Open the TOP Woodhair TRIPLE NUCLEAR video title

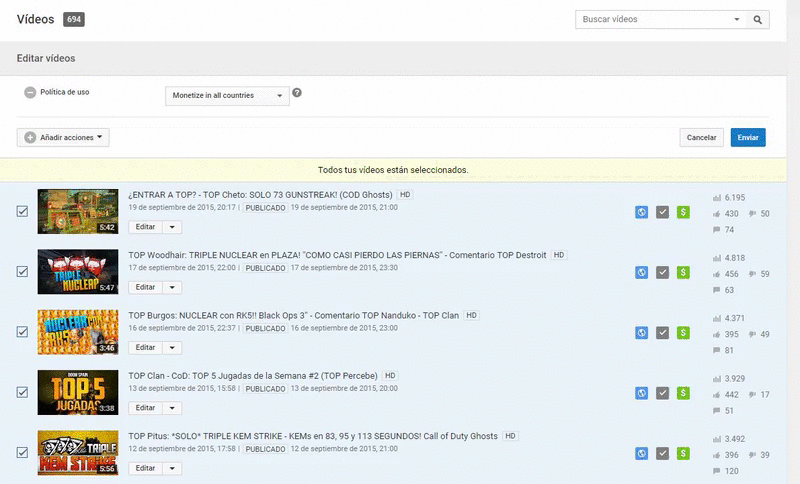click(337, 255)
